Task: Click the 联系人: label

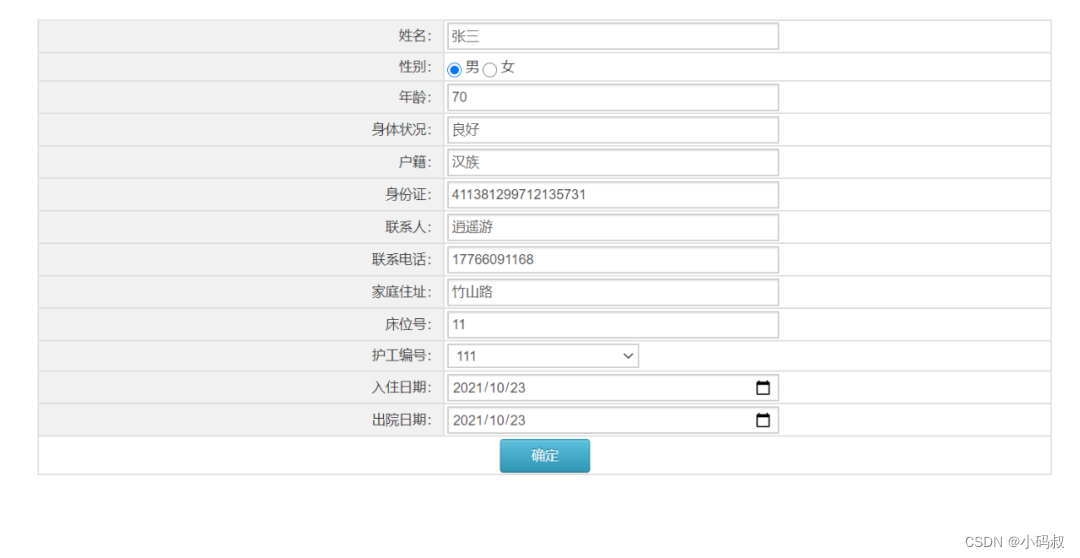Action: coord(408,227)
